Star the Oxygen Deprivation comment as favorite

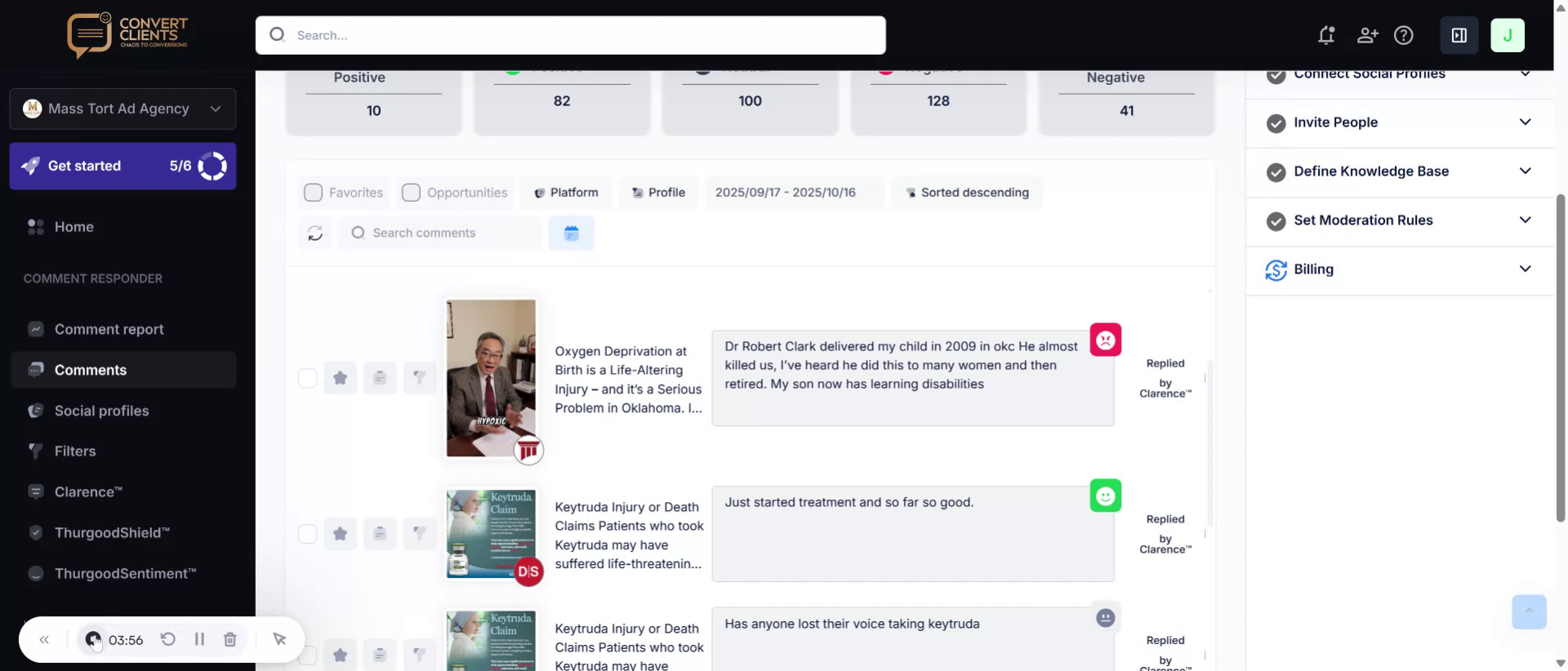click(x=341, y=377)
